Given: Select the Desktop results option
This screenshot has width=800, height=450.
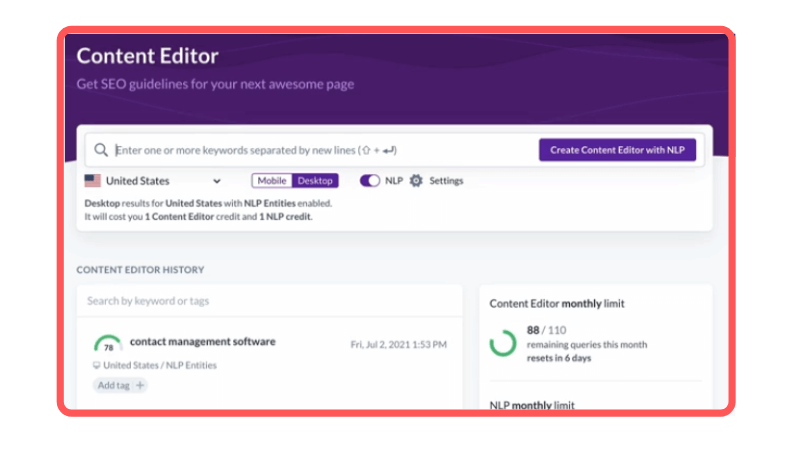Looking at the screenshot, I should point(315,181).
